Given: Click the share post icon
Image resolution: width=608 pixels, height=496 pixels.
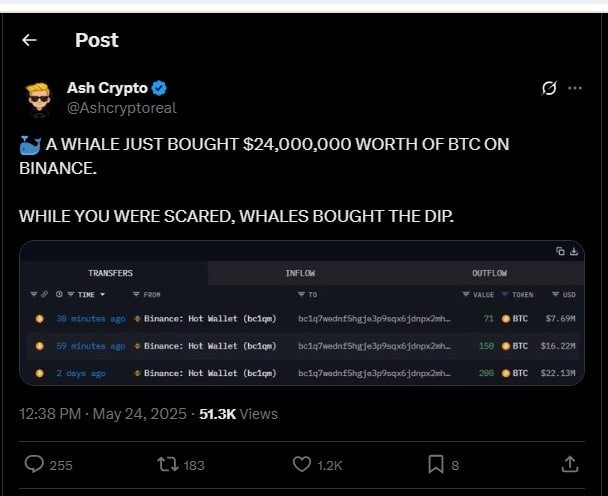Looking at the screenshot, I should click(x=569, y=464).
